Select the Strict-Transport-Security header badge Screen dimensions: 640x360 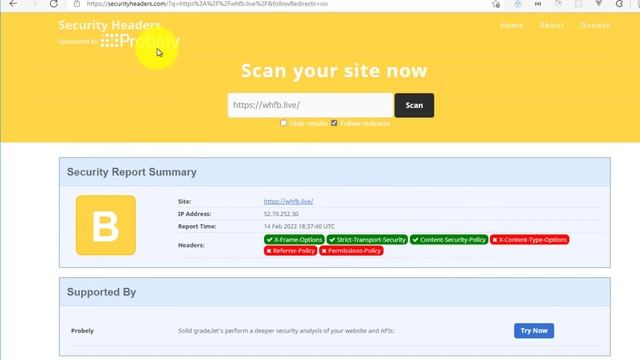pos(367,240)
